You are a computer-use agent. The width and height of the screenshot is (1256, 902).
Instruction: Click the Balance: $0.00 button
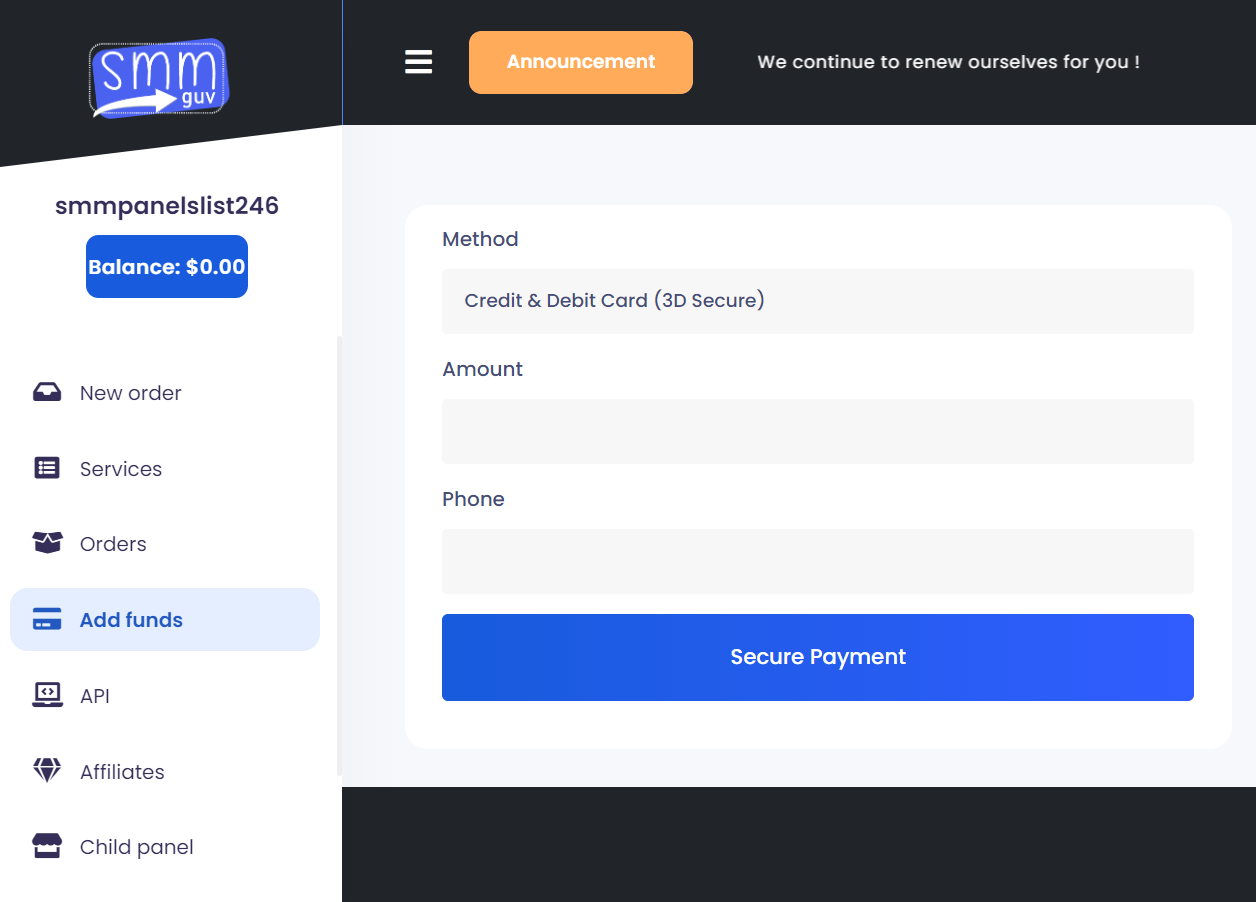(167, 267)
